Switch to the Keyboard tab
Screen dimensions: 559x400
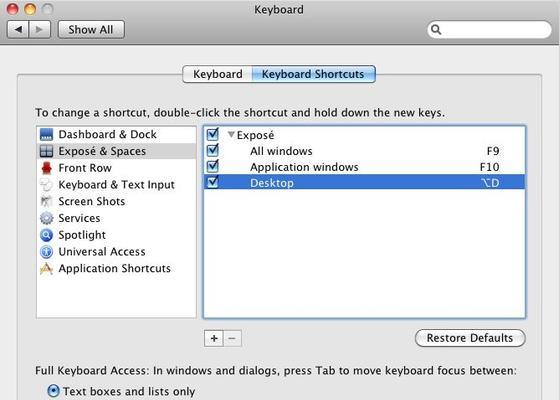point(217,74)
